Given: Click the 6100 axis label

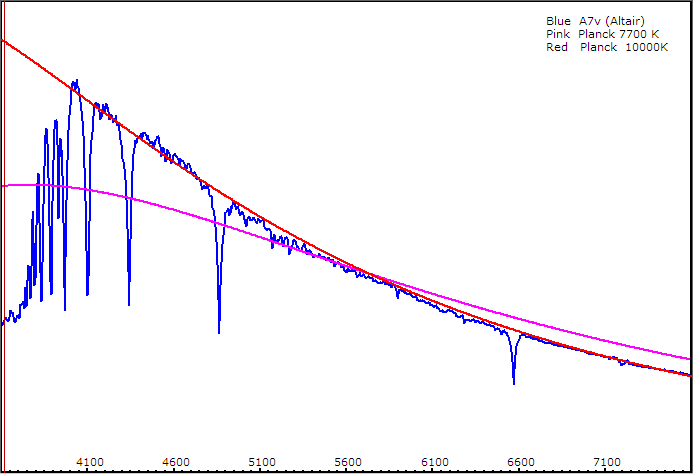Looking at the screenshot, I should 434,462.
